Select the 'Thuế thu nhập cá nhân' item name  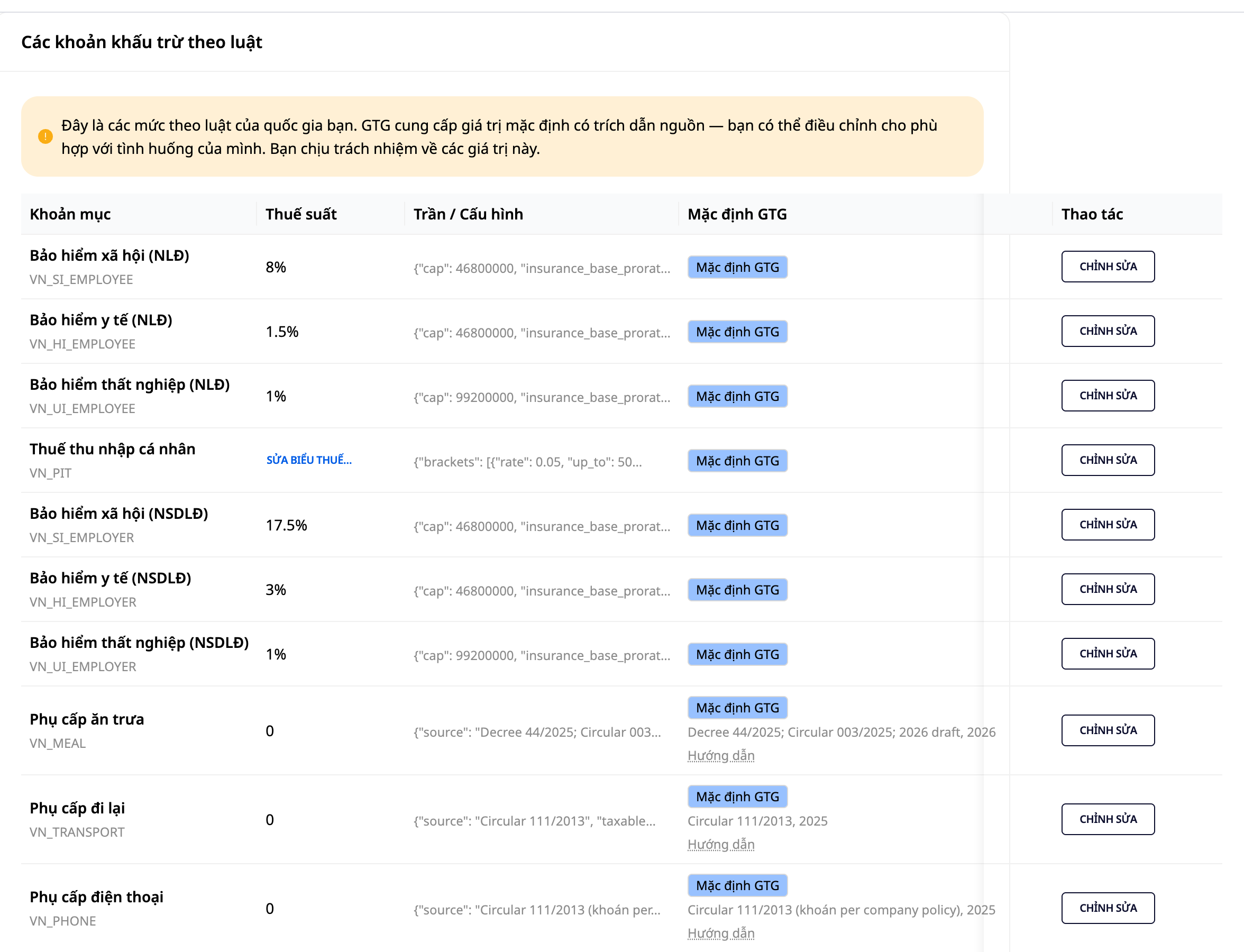click(x=112, y=450)
